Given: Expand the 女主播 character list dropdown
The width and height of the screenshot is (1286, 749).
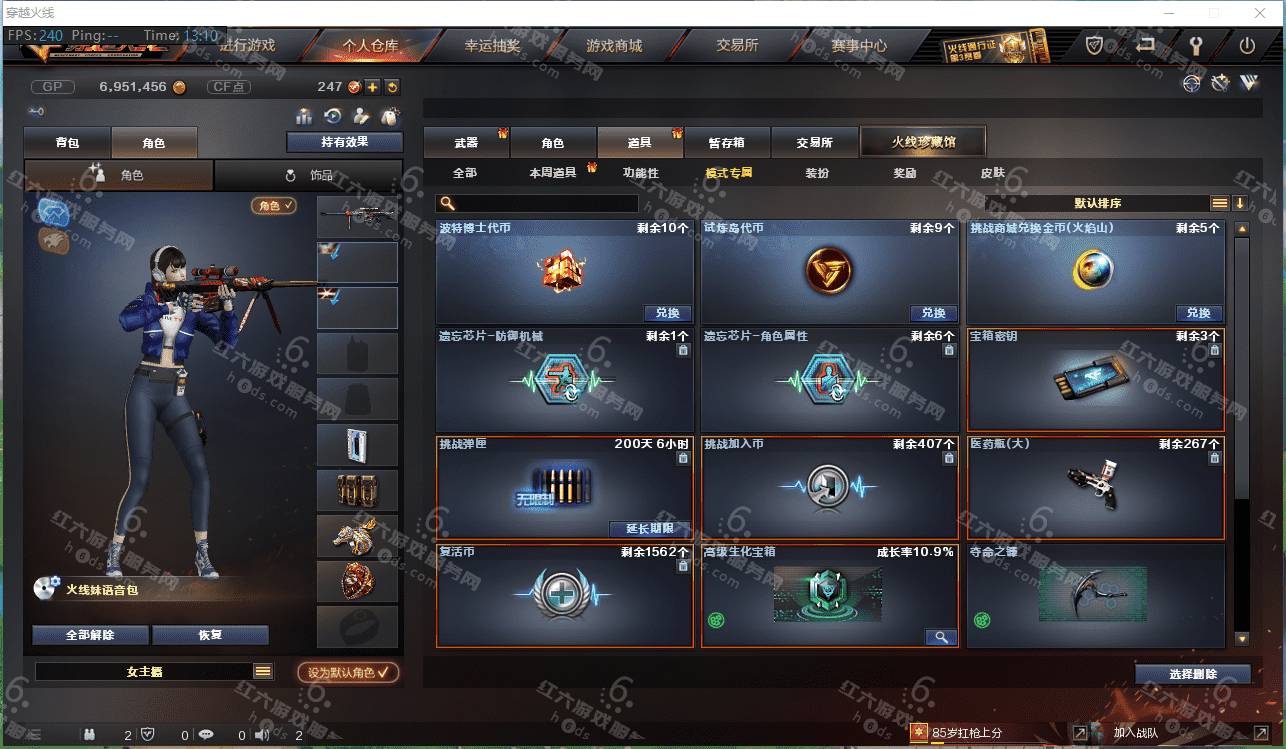Looking at the screenshot, I should 263,672.
